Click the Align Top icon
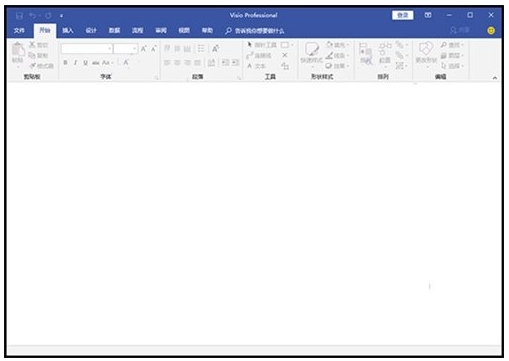 pos(167,49)
